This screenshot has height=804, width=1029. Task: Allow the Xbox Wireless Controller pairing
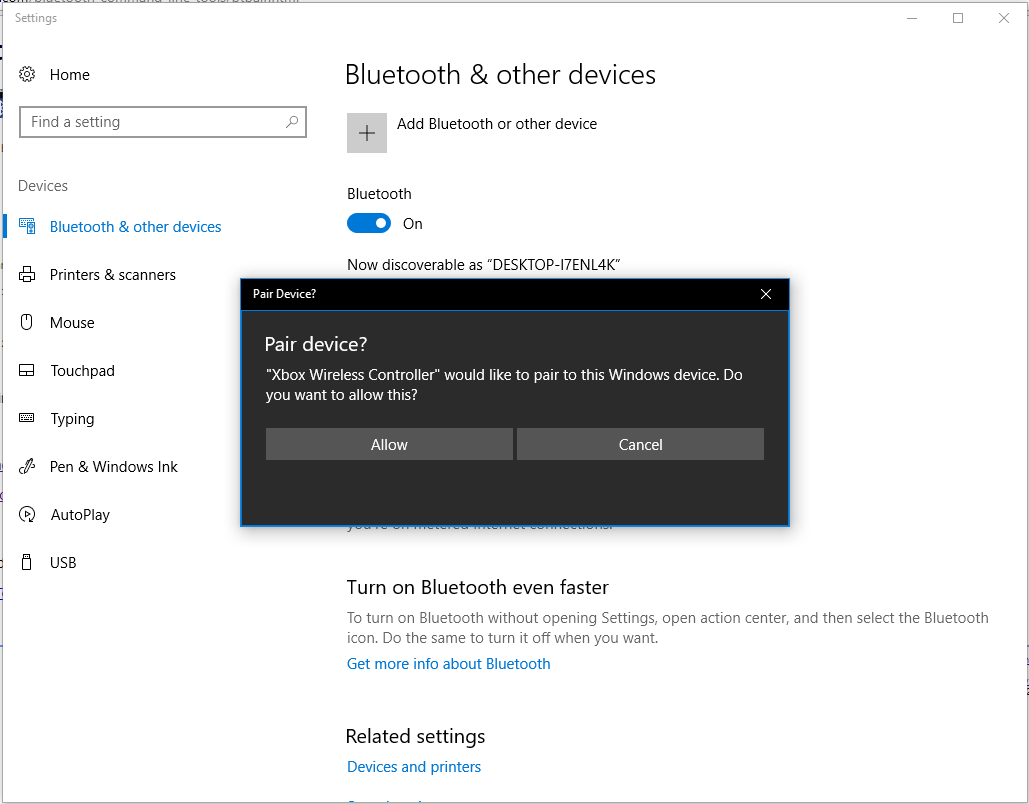[389, 444]
